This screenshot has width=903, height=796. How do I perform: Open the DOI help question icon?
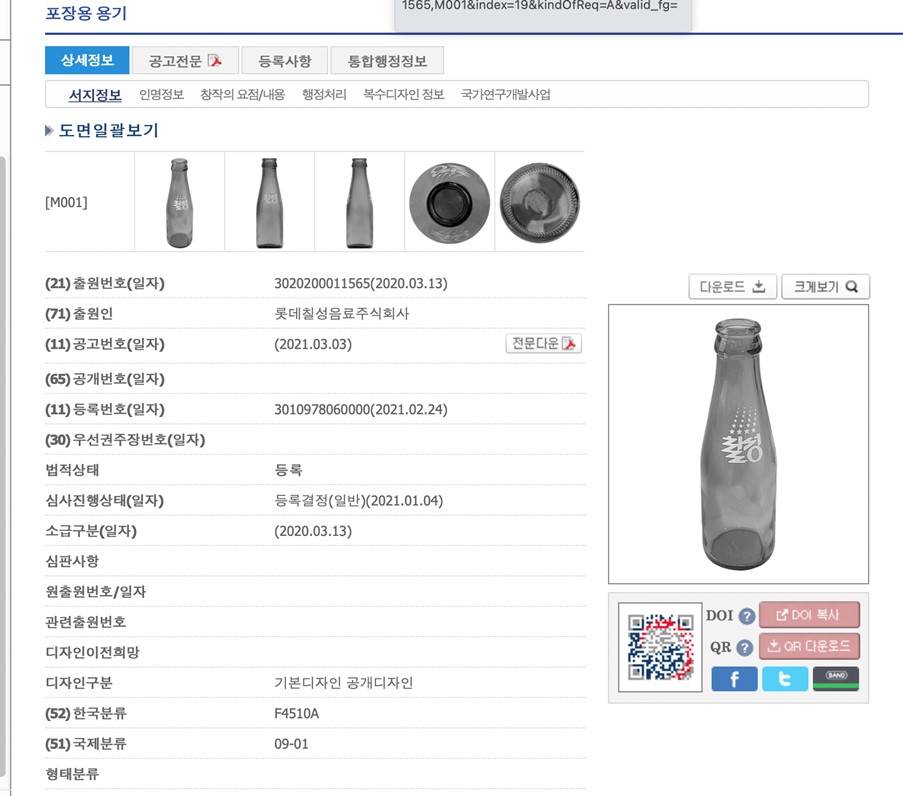tap(746, 616)
